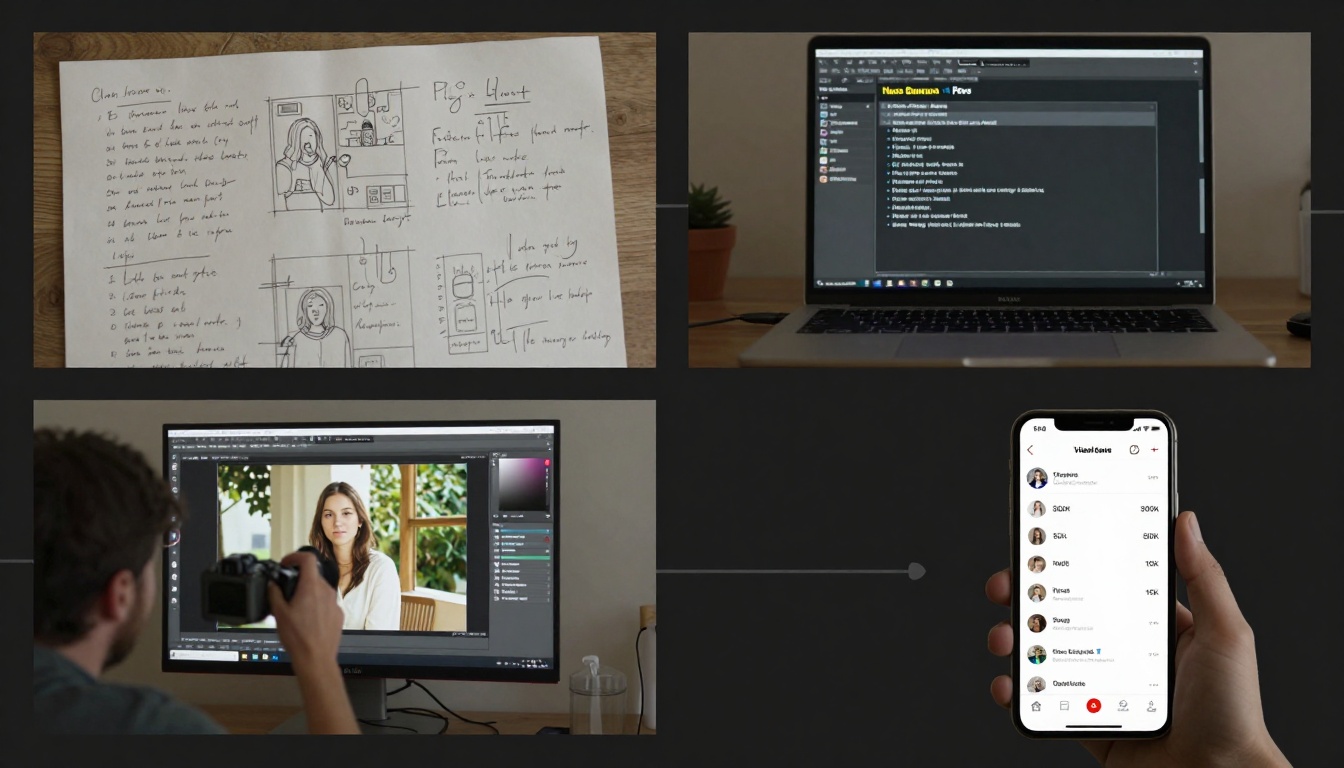1344x768 pixels.
Task: Tap the red plus icon on phone
Action: tap(1154, 449)
